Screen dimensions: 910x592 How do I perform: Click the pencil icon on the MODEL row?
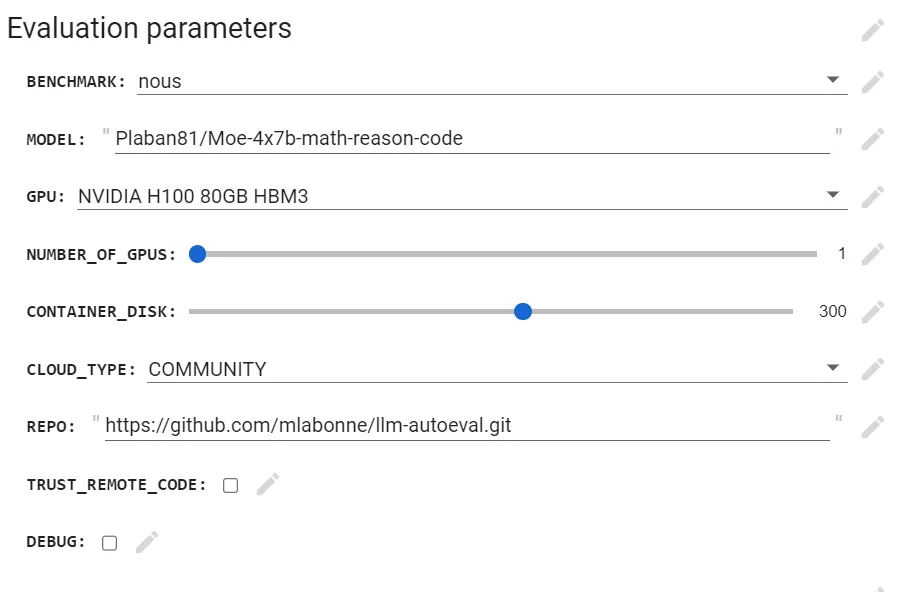[x=872, y=139]
